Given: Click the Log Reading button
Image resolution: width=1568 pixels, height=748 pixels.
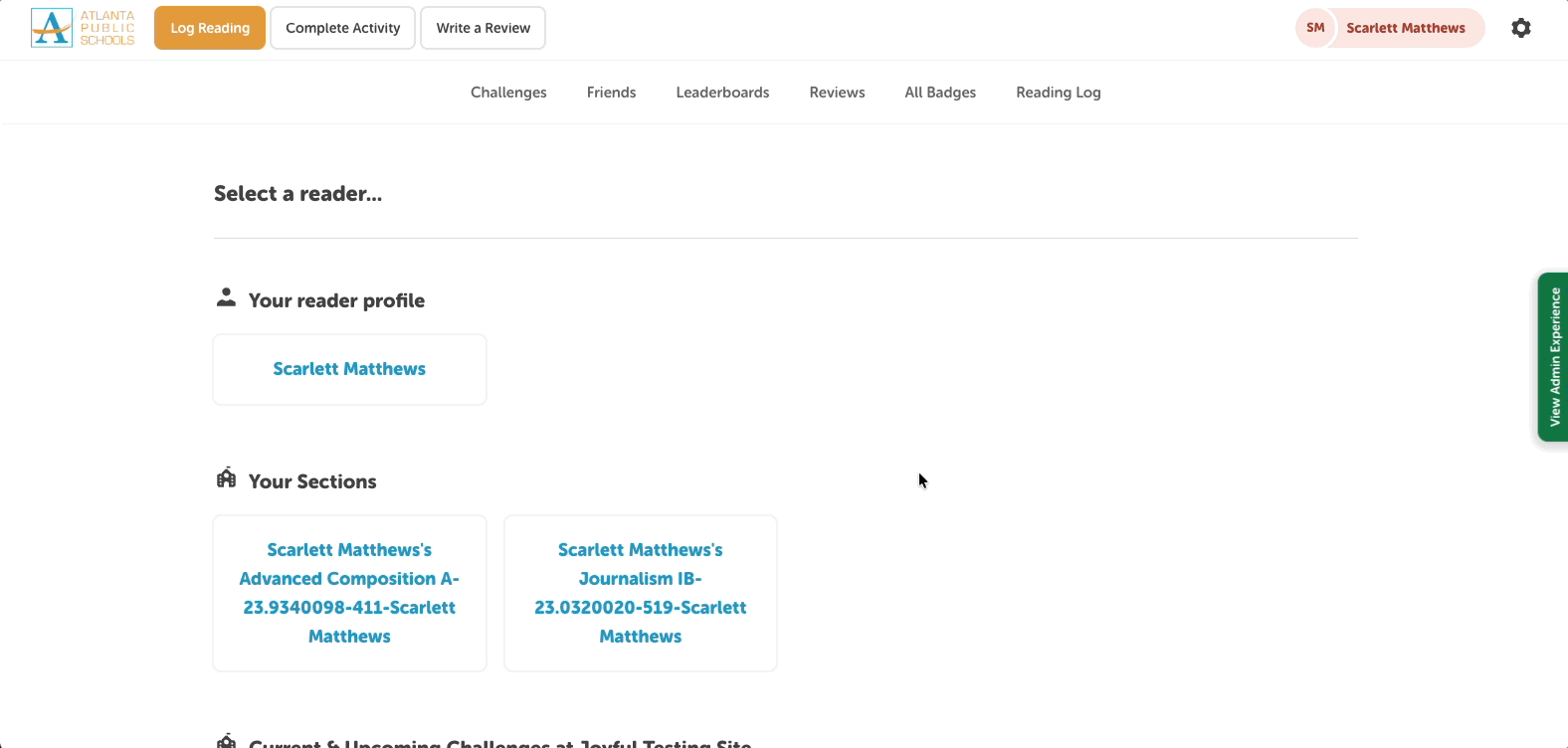Looking at the screenshot, I should 210,28.
